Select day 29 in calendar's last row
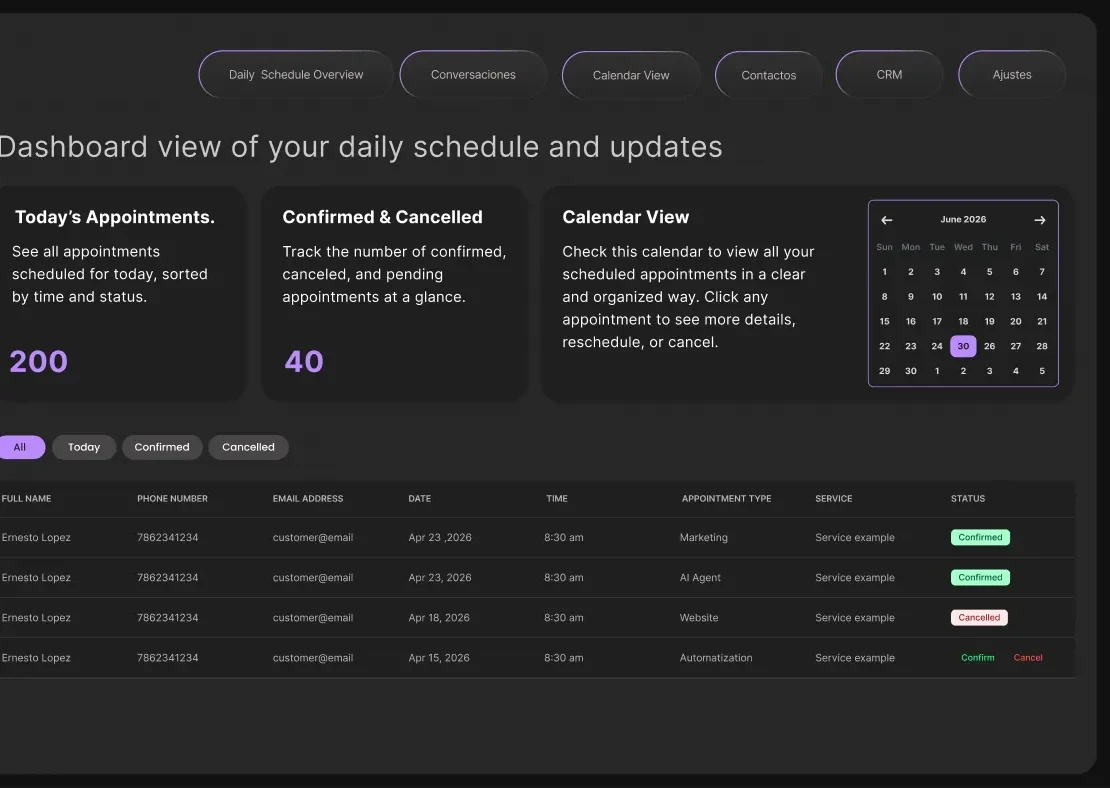 884,371
